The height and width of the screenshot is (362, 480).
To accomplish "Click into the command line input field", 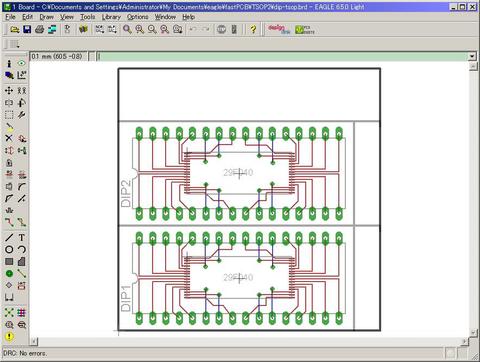I will [282, 56].
